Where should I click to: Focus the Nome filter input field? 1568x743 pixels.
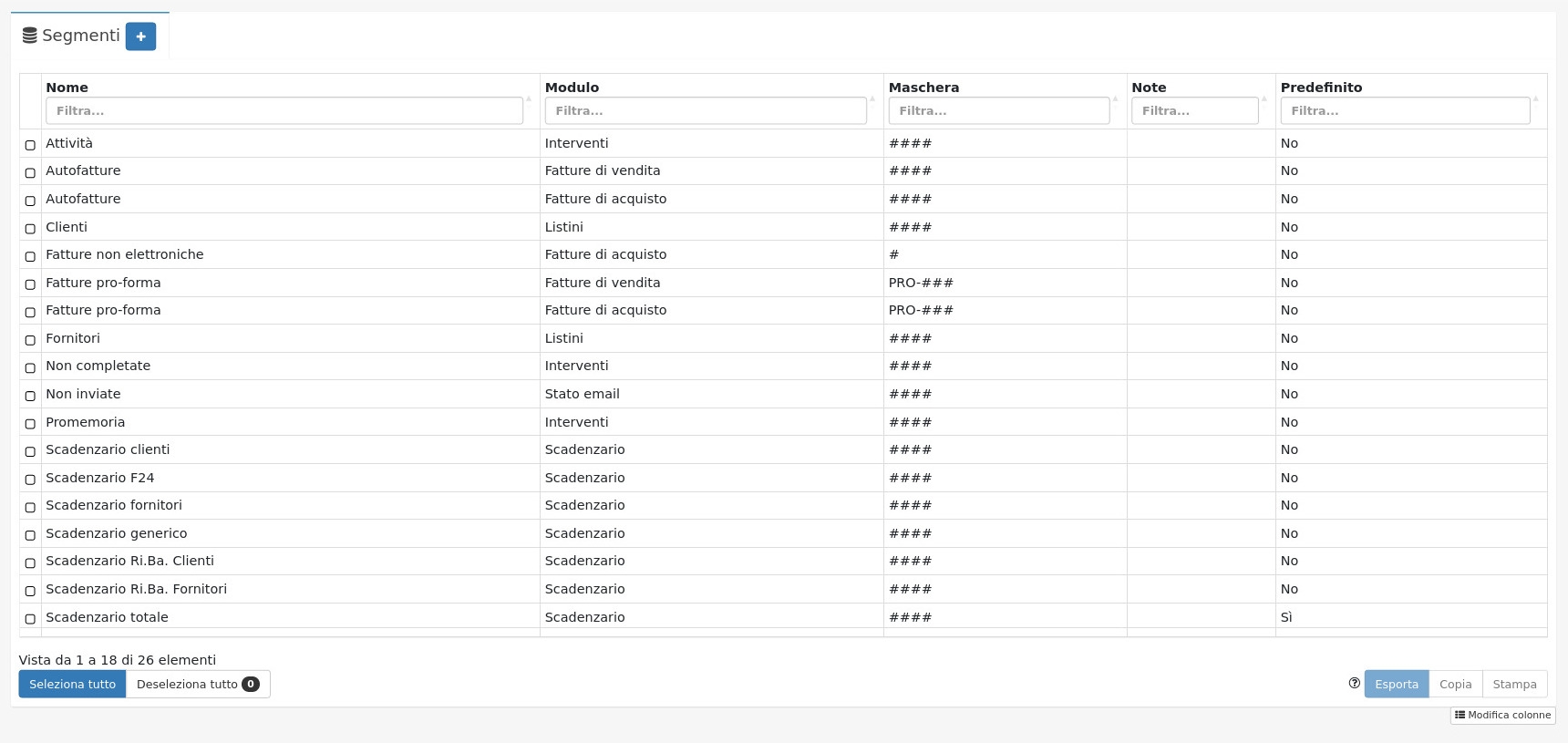click(284, 111)
